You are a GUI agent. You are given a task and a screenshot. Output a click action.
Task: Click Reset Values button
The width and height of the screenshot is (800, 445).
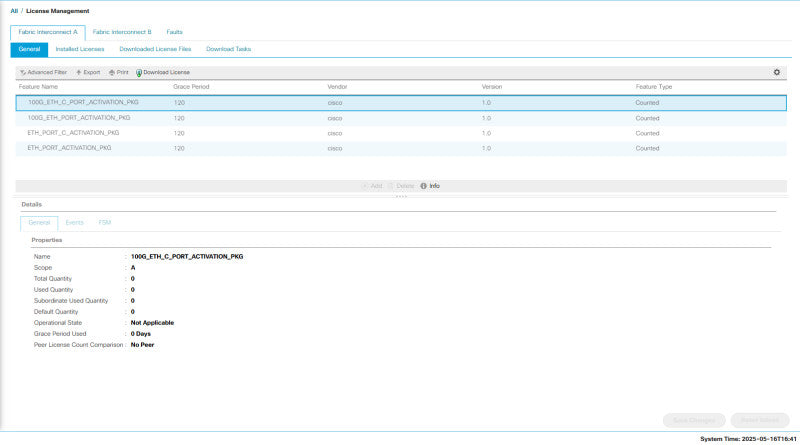[760, 421]
